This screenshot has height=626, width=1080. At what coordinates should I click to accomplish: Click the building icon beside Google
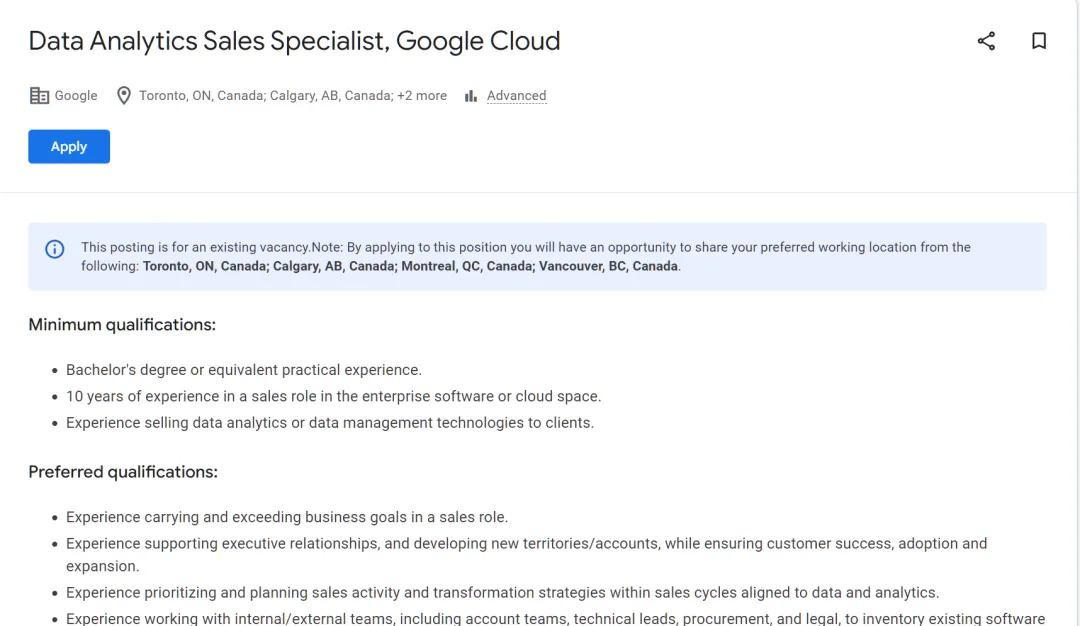click(x=39, y=96)
